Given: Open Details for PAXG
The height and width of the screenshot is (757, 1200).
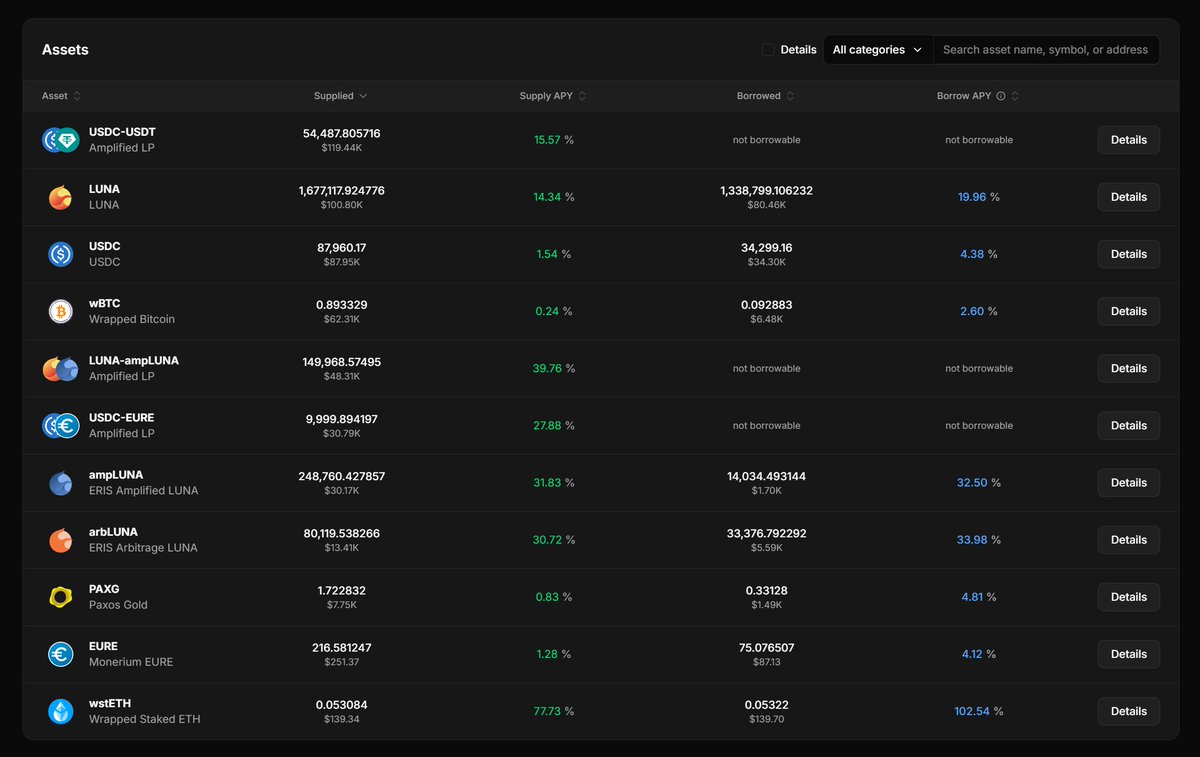Looking at the screenshot, I should point(1128,597).
